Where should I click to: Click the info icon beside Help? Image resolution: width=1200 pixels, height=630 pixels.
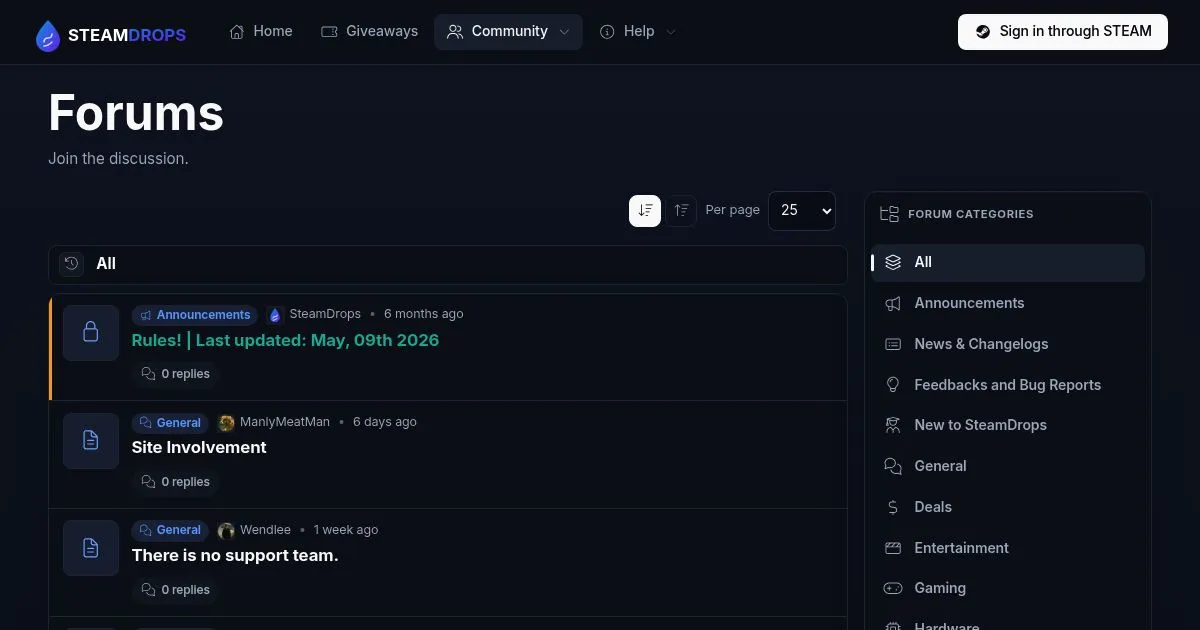[607, 32]
